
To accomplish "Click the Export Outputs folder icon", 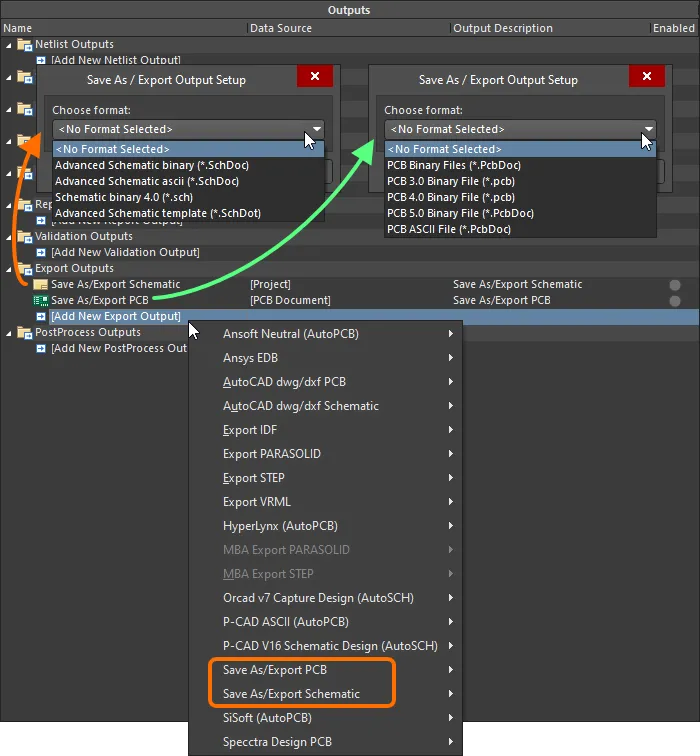I will 24,268.
